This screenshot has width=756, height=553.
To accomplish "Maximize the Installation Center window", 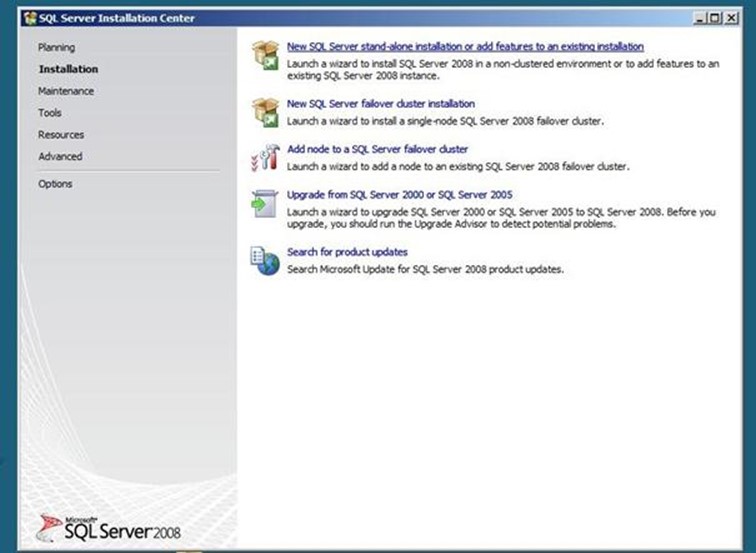I will (x=716, y=18).
